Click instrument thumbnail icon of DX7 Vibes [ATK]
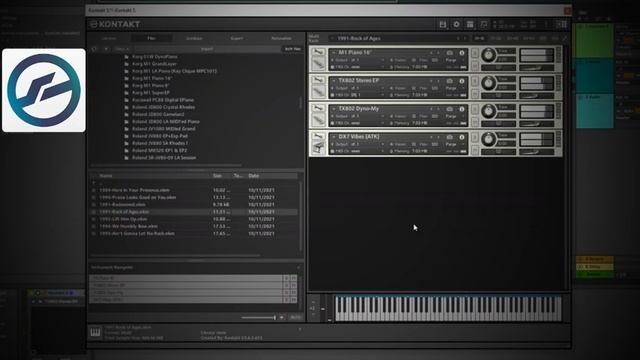 (x=318, y=148)
